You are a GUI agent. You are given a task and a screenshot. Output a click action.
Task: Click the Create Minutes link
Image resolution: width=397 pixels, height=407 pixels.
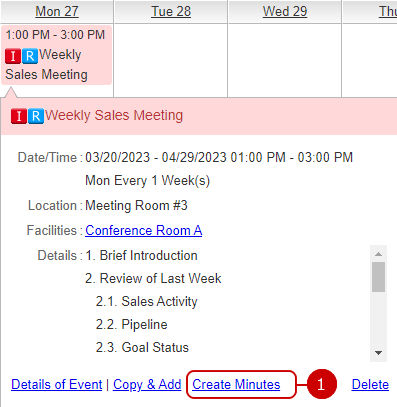click(x=236, y=384)
